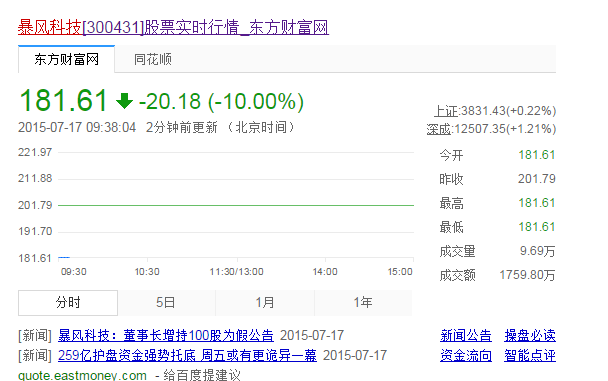This screenshot has height=381, width=608.
Task: Open the 上证 index link
Action: pyautogui.click(x=446, y=111)
